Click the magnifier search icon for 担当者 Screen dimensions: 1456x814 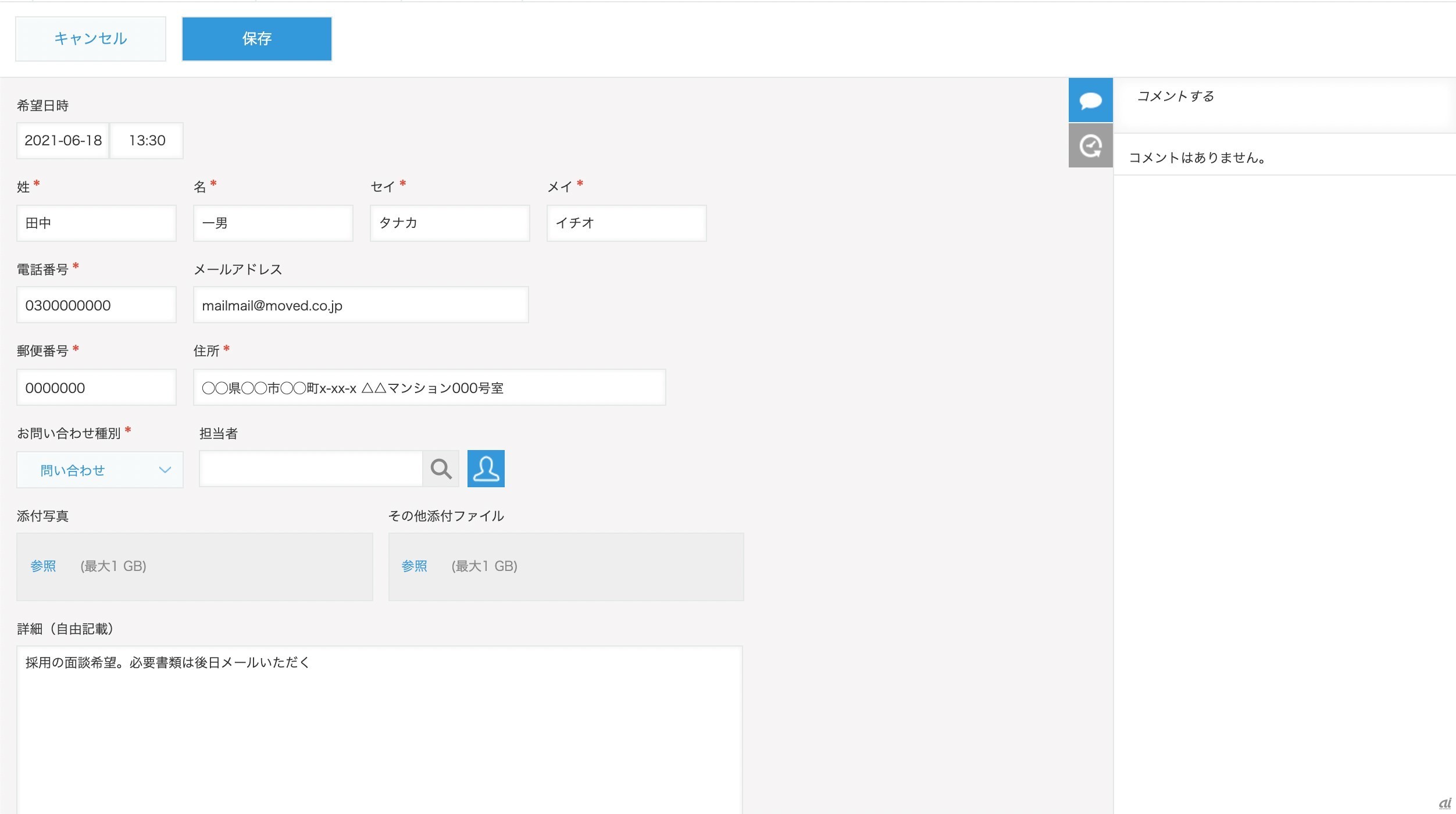[441, 469]
